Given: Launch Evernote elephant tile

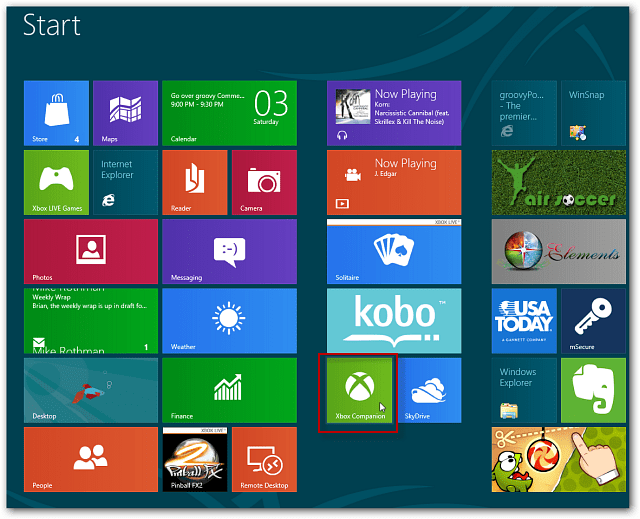Looking at the screenshot, I should (593, 390).
